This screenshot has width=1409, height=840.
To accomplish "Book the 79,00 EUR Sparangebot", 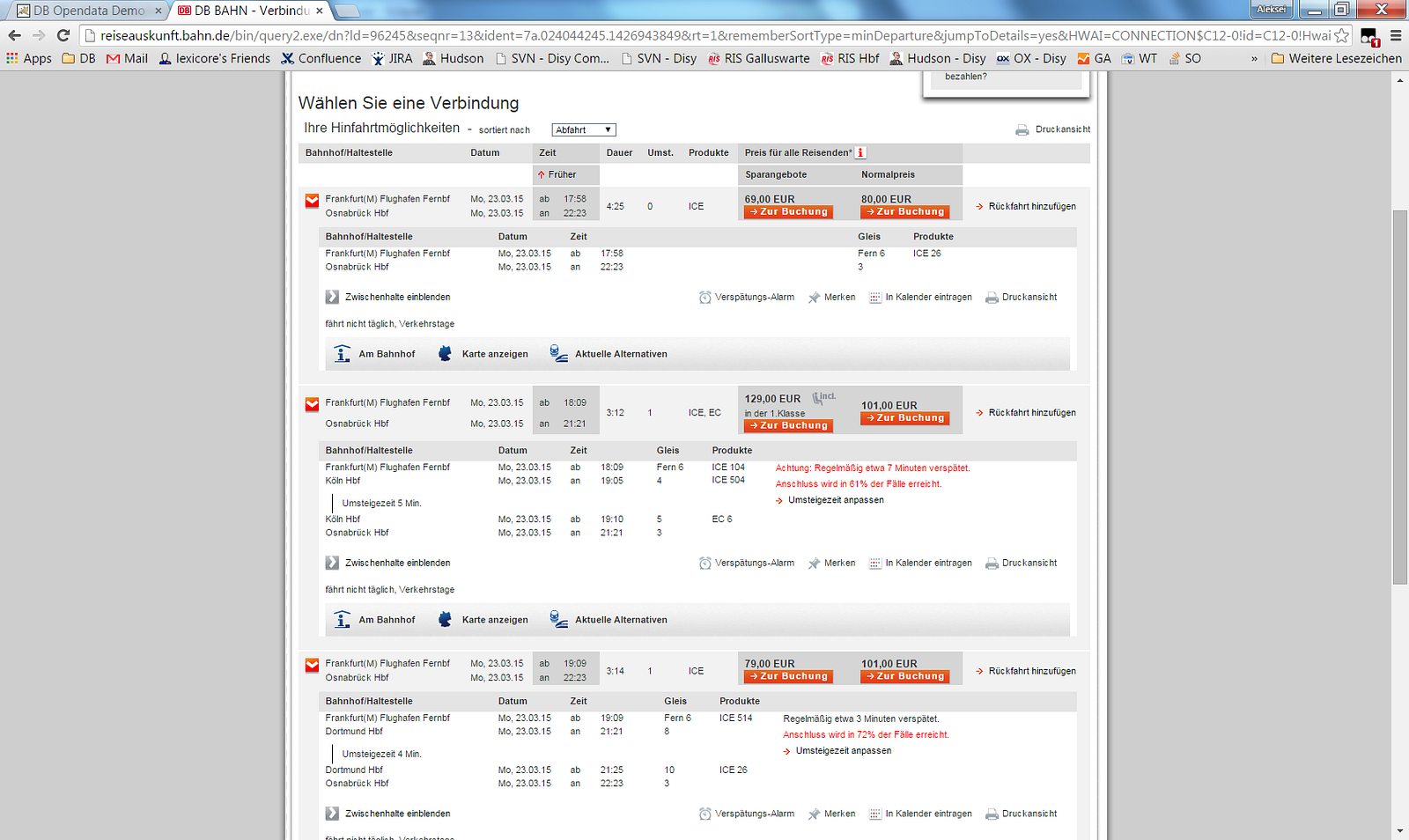I will coord(788,676).
